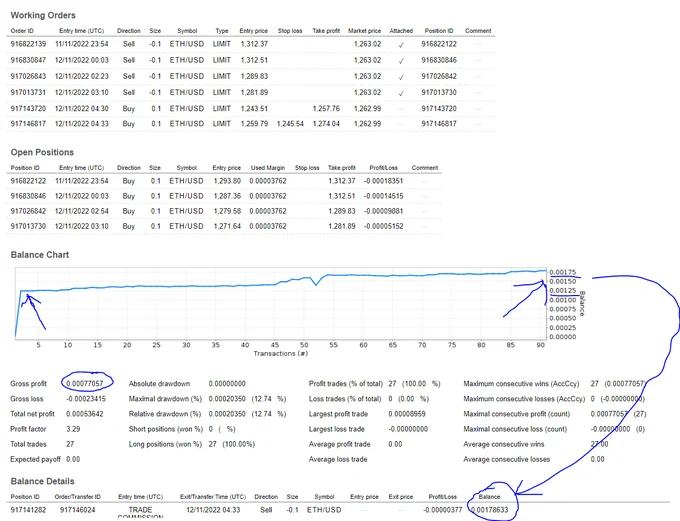Click the Balance Chart heading
This screenshot has width=680, height=521.
click(x=39, y=255)
